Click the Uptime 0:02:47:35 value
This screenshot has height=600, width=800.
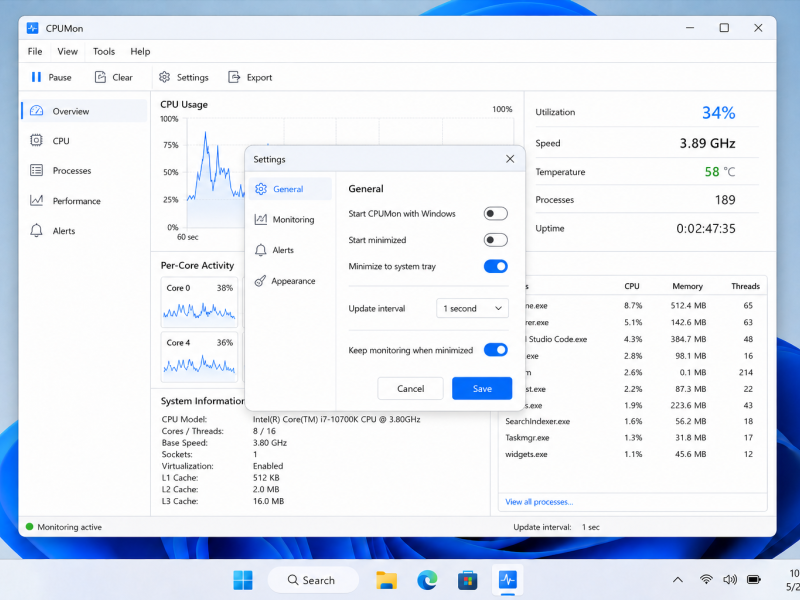pyautogui.click(x=706, y=229)
